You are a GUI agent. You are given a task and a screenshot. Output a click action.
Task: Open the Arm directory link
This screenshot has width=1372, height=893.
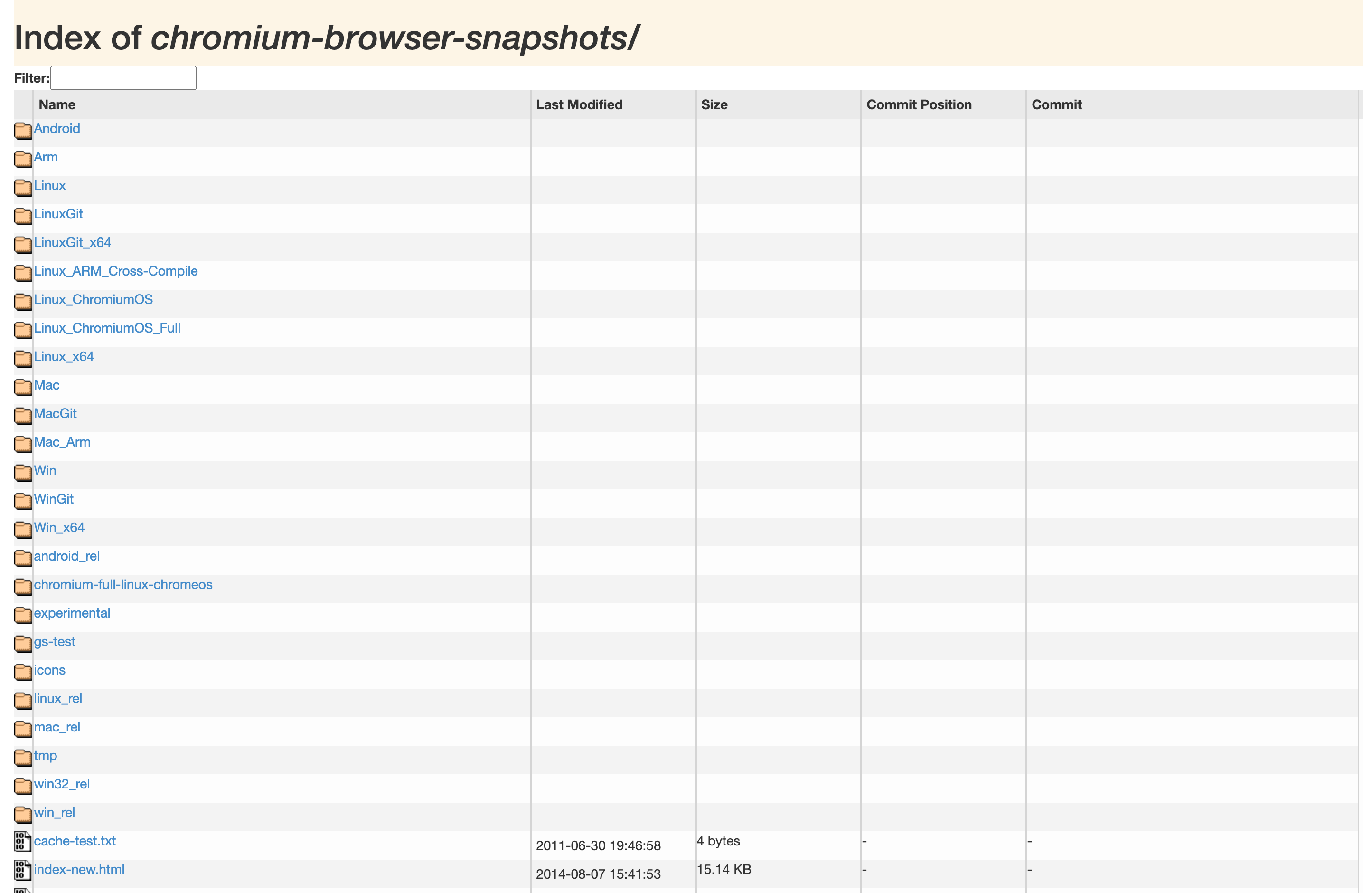(x=46, y=157)
